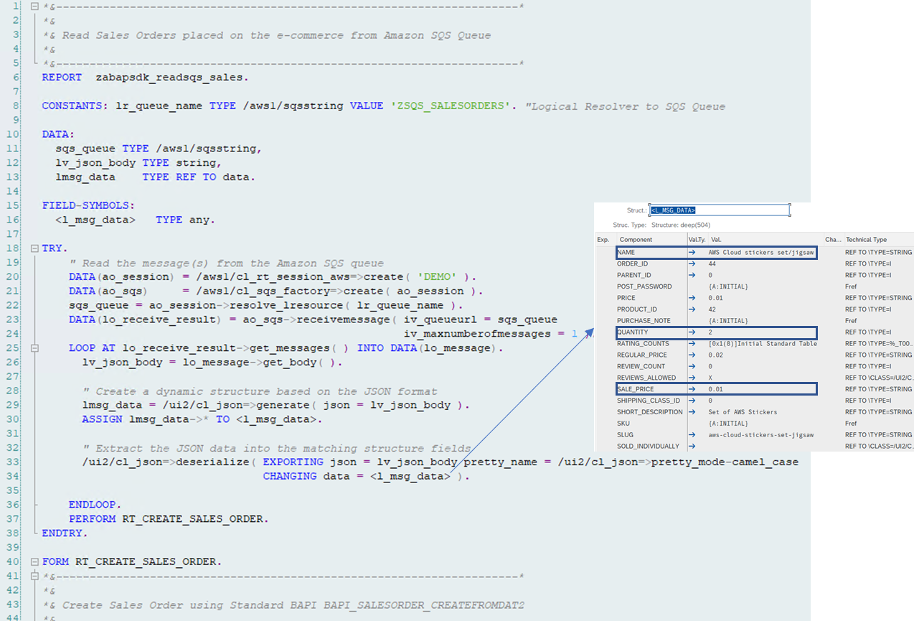Screen dimensions: 914x622
Task: Collapse the header comment block at line 1
Action: pyautogui.click(x=35, y=6)
